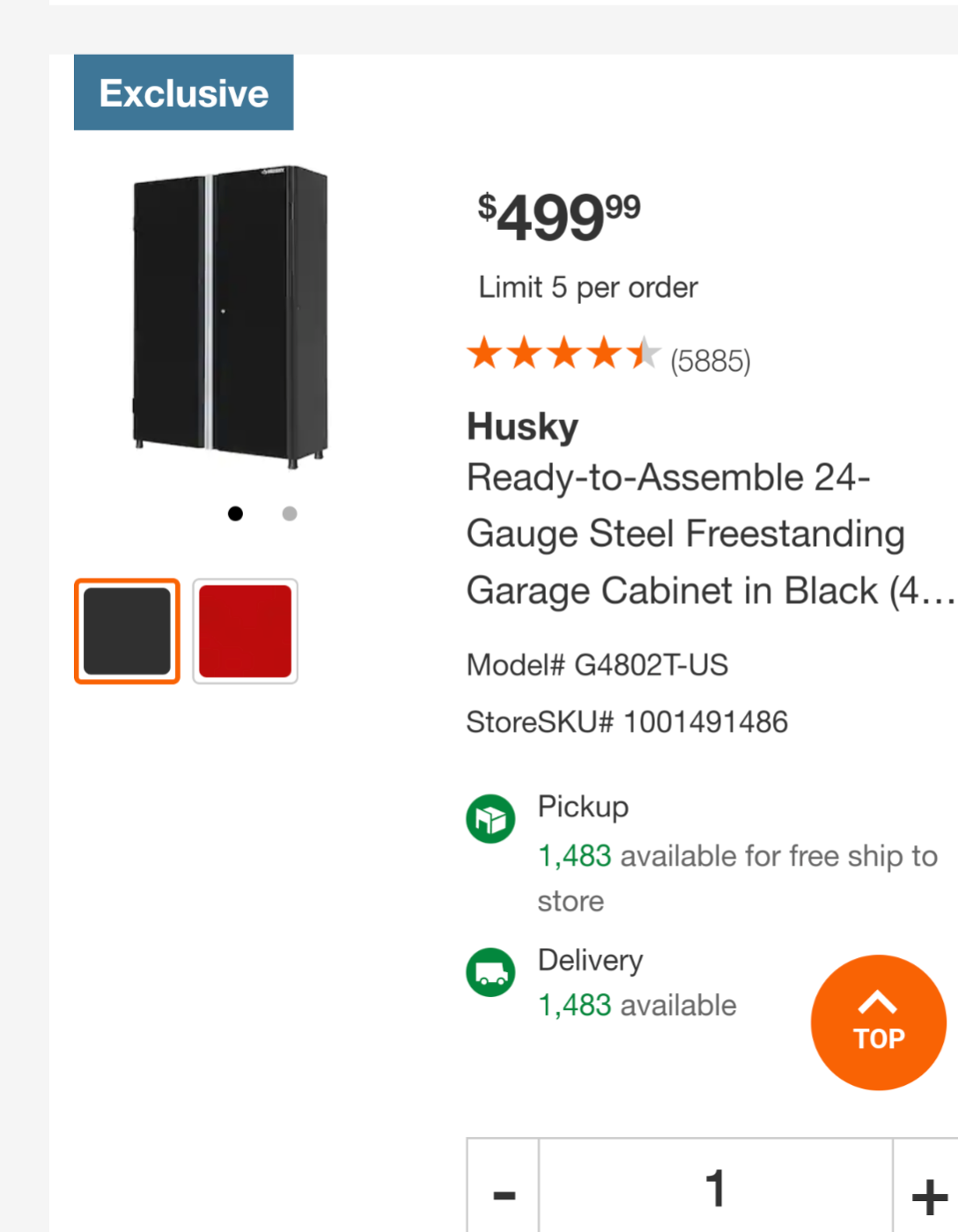Click the currently selected black swatch thumbnail
Screen dimensions: 958x1232
[126, 631]
